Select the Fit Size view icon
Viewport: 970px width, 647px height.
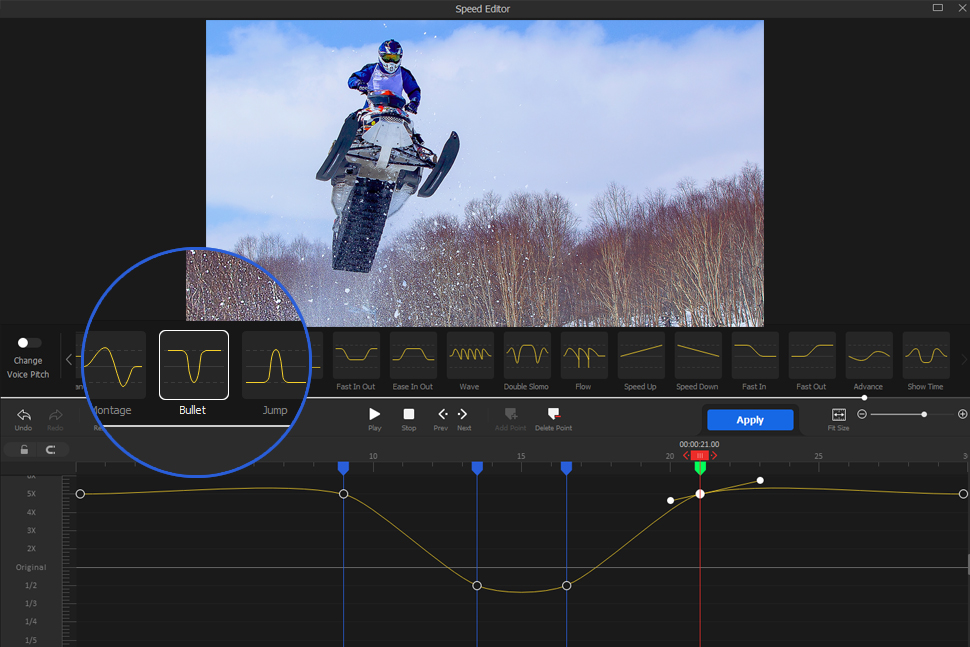(838, 413)
